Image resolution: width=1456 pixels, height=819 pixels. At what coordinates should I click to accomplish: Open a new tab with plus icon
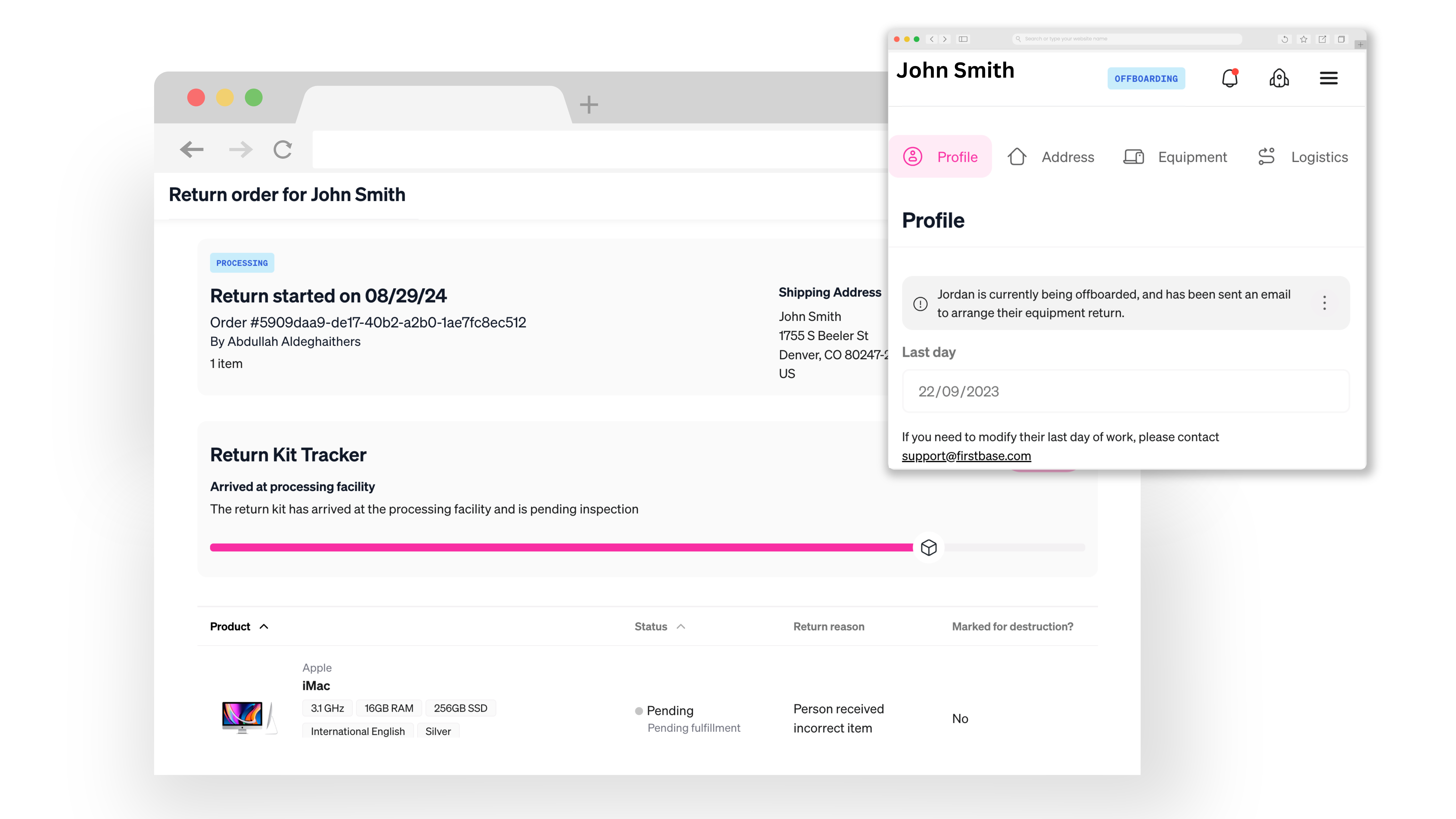(x=588, y=105)
